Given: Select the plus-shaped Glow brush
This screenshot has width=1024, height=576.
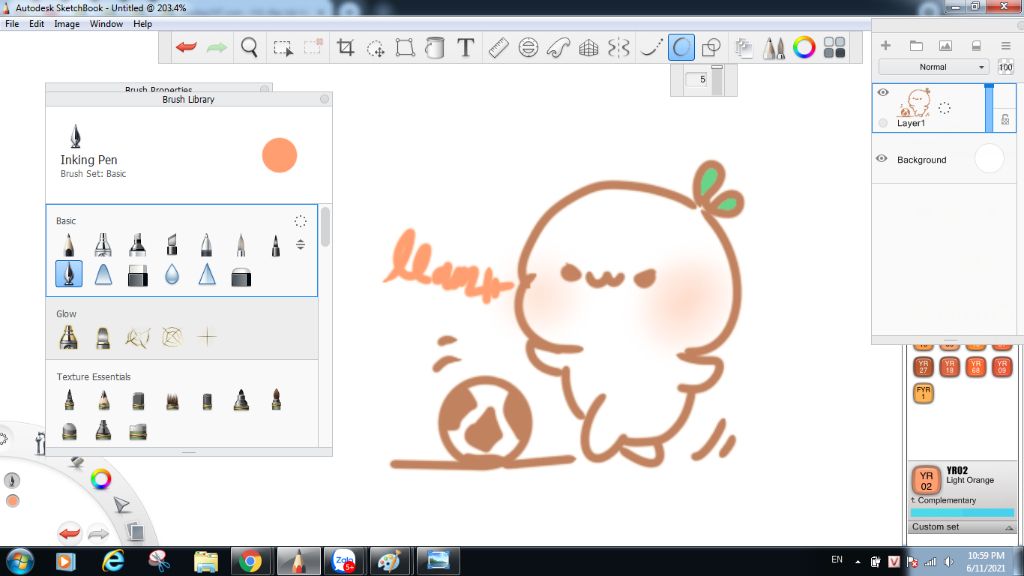Looking at the screenshot, I should 206,337.
